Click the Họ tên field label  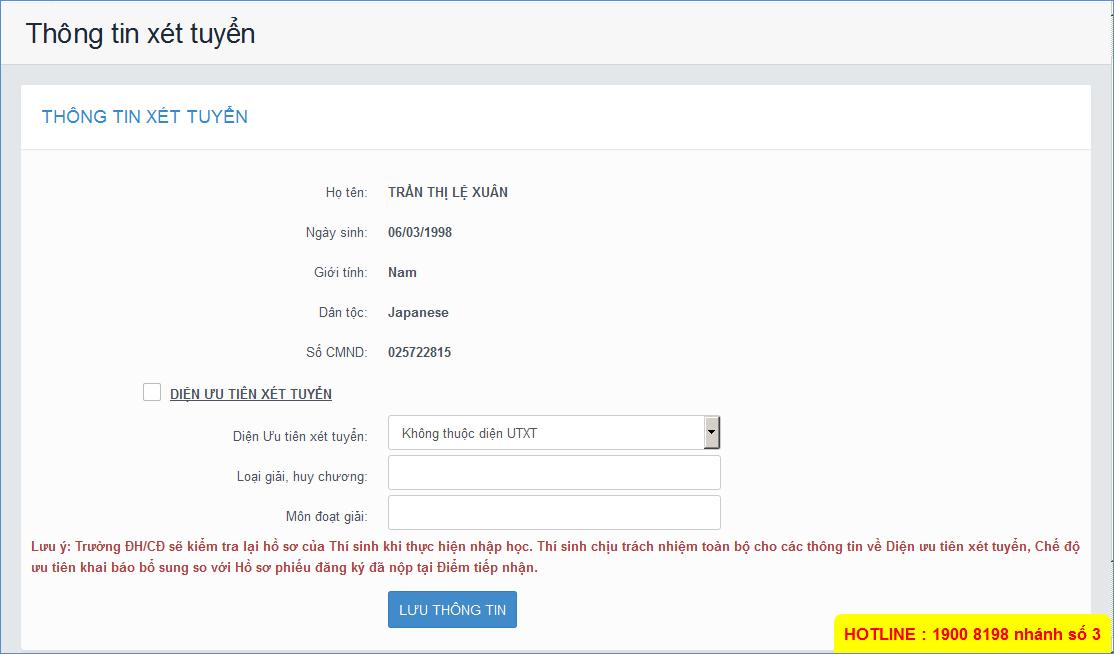click(346, 192)
